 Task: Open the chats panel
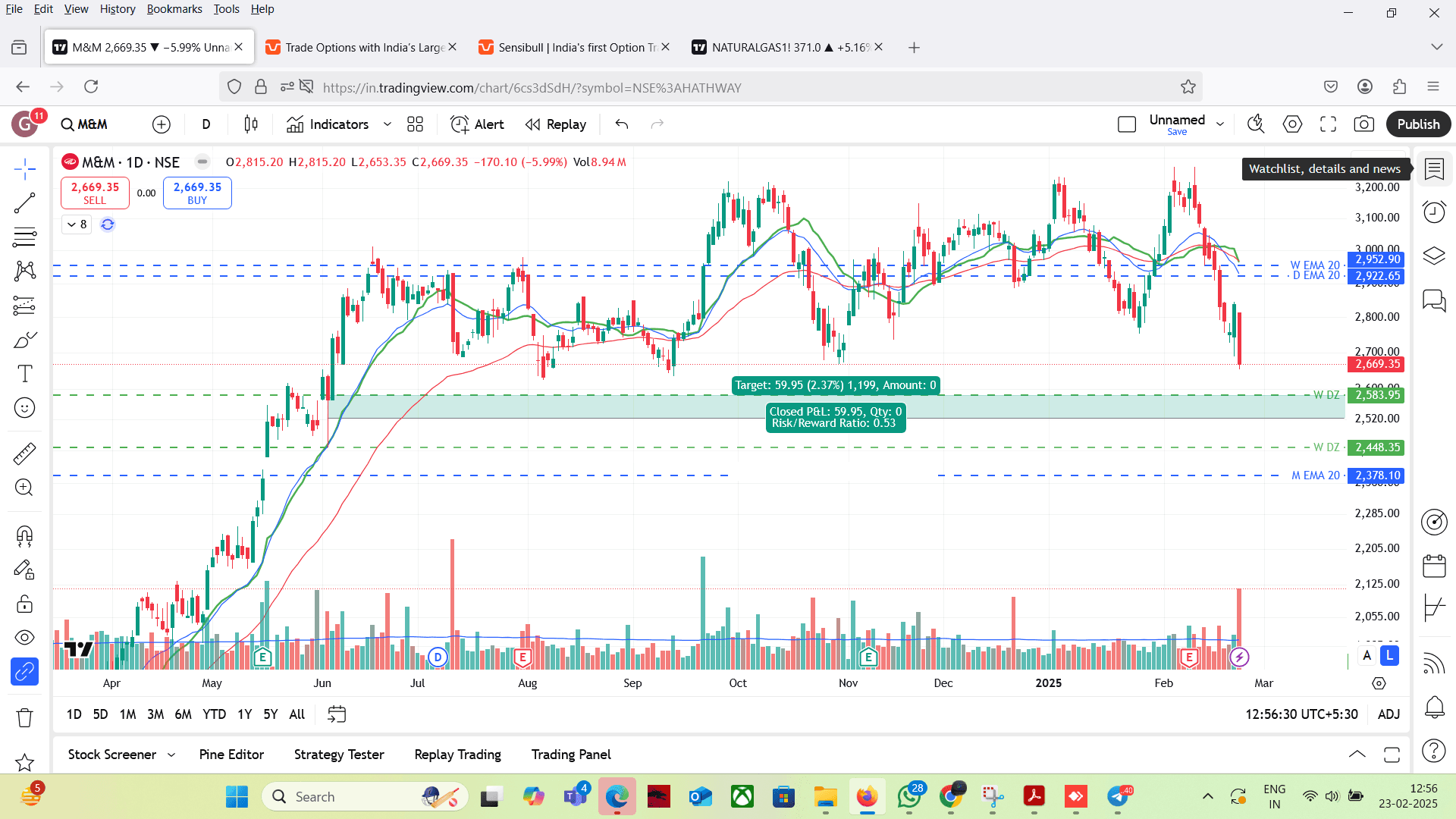click(x=1434, y=300)
